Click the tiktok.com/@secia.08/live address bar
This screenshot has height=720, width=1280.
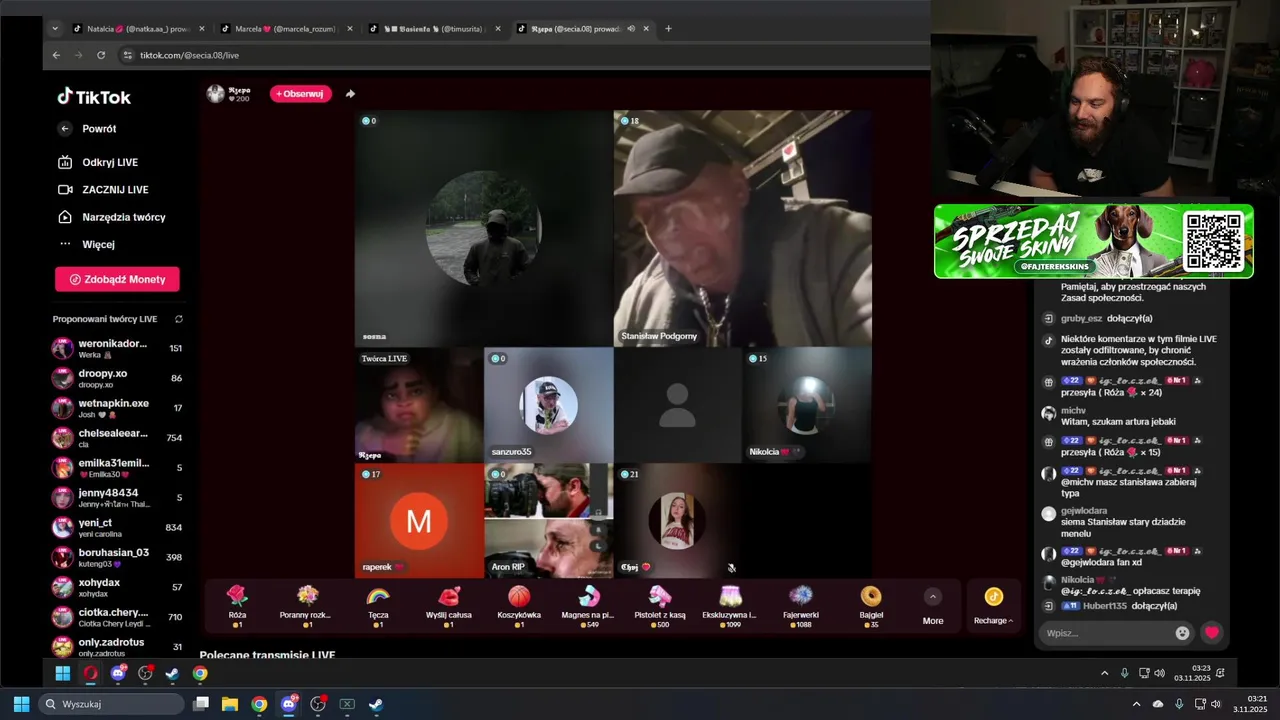189,55
